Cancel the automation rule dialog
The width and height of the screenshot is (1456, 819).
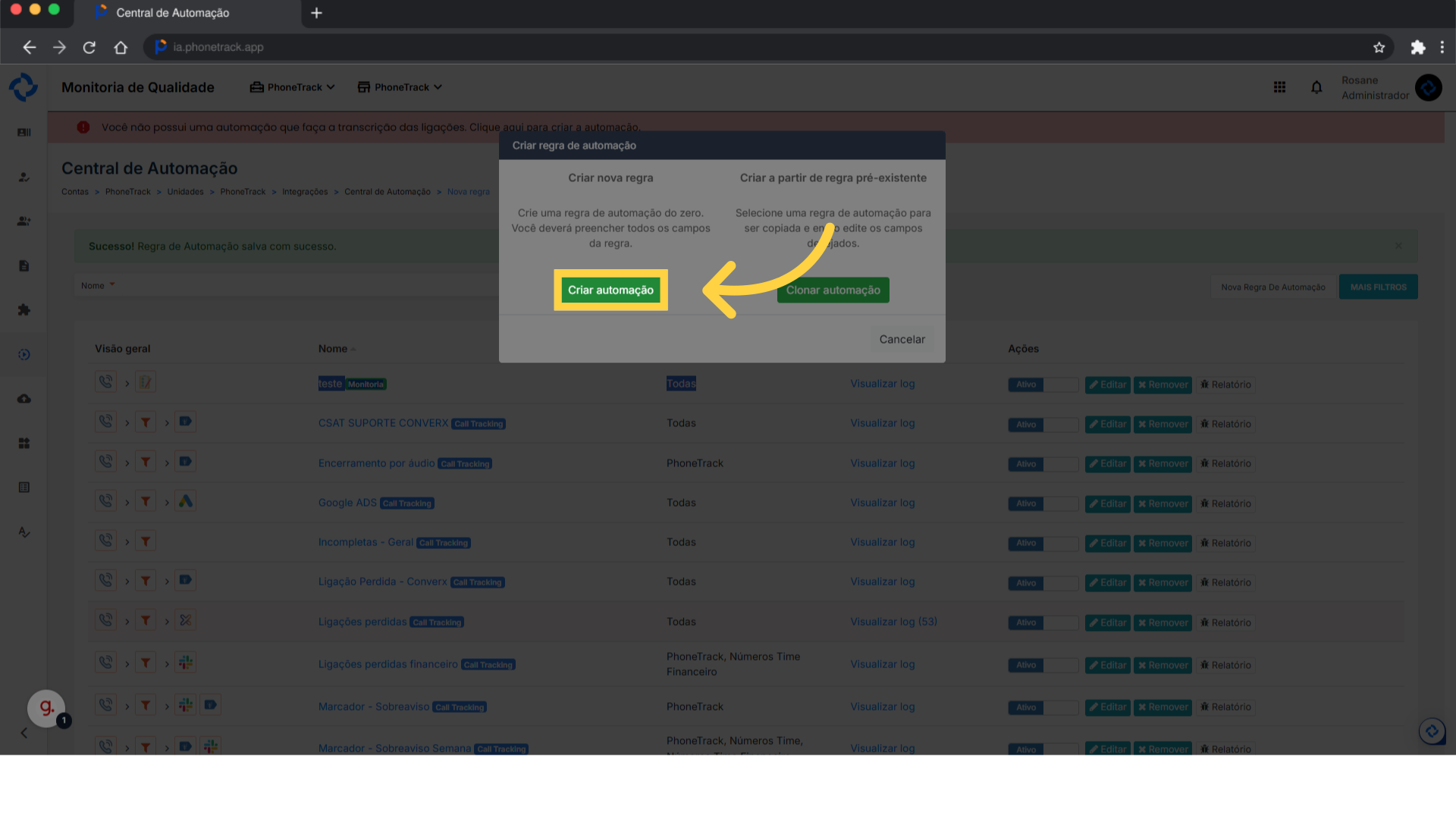click(x=902, y=339)
